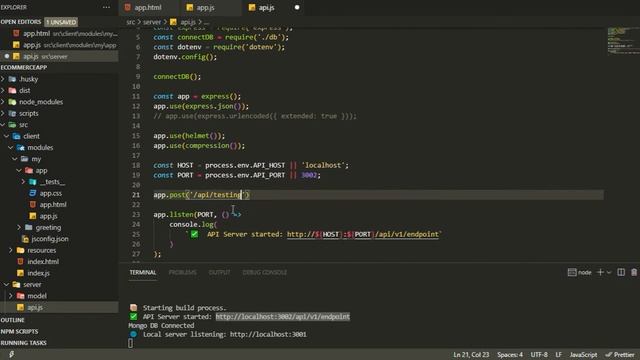Open the Terminal panel tab
The width and height of the screenshot is (640, 360).
point(143,272)
